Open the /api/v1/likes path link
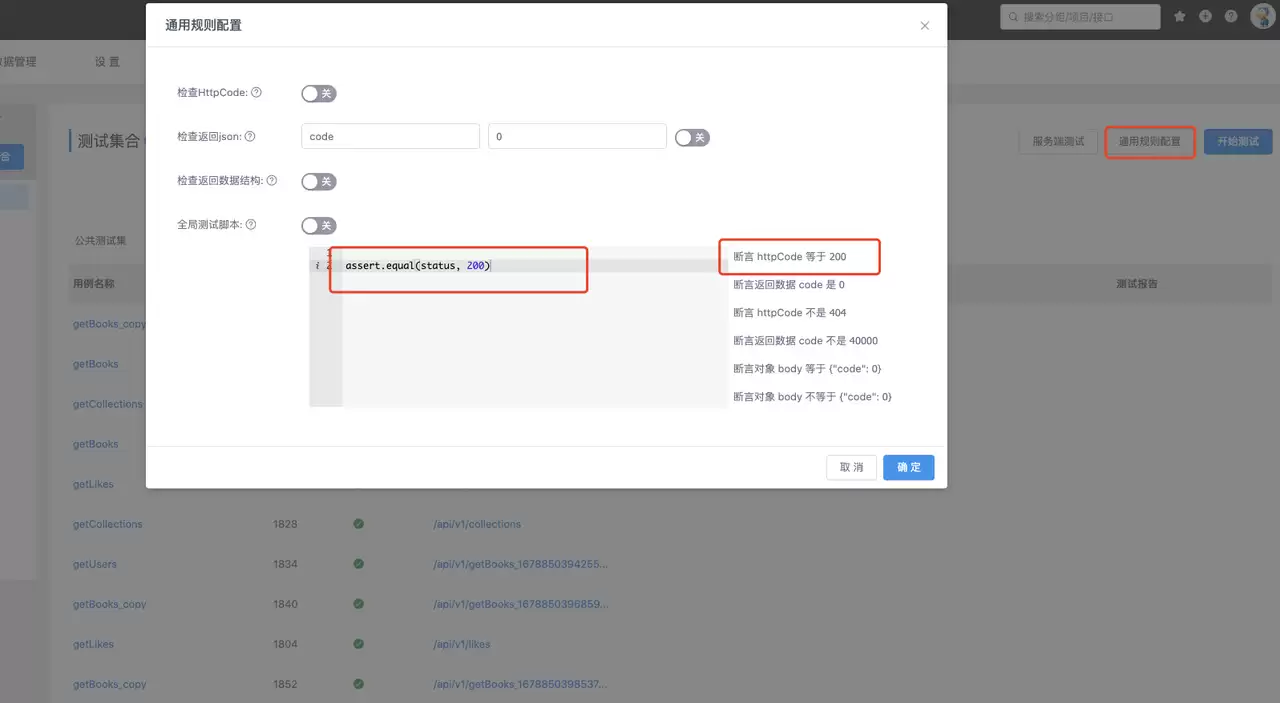The height and width of the screenshot is (703, 1280). pos(462,644)
